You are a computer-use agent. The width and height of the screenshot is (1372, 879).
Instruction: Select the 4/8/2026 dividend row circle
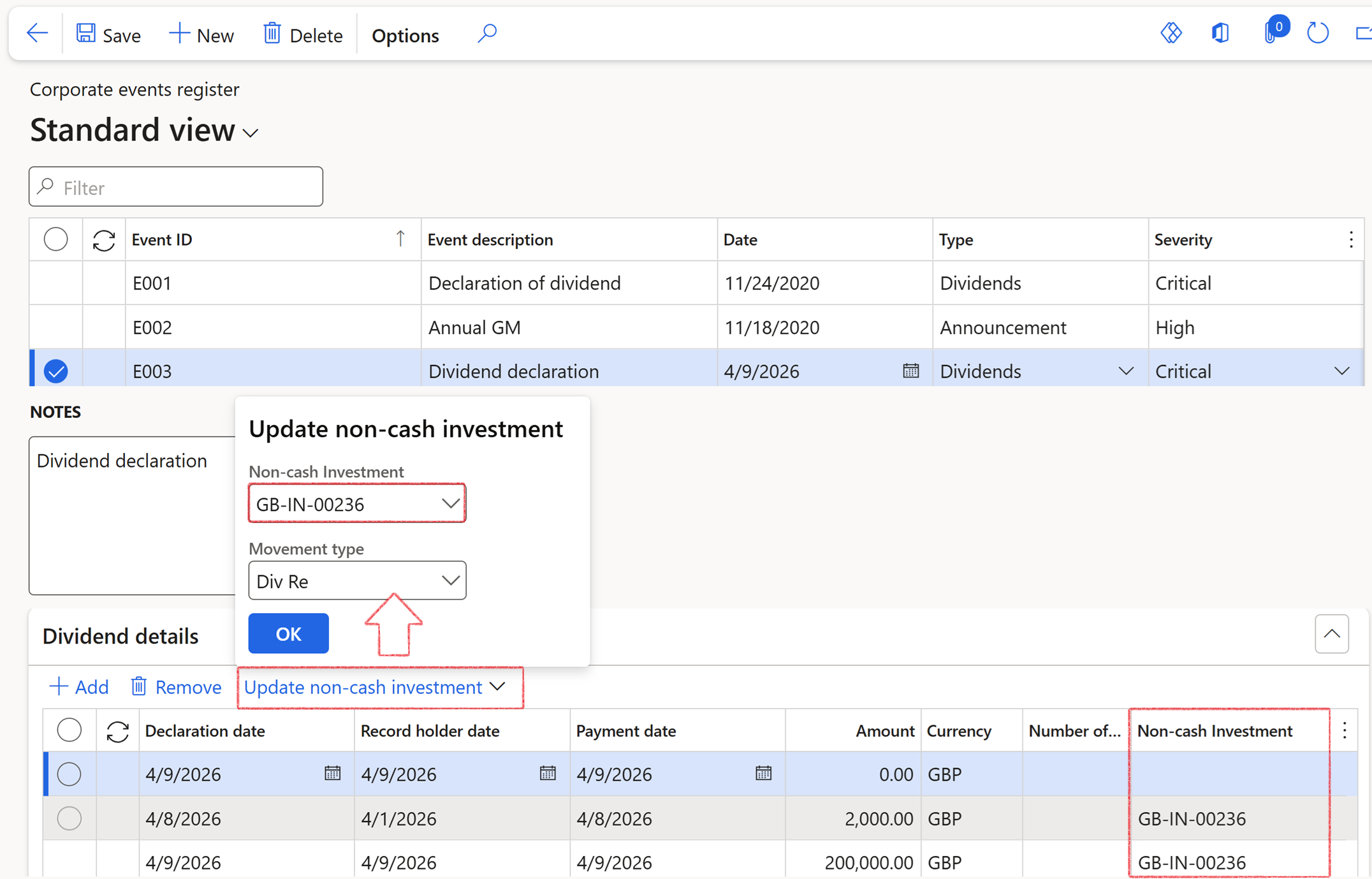click(69, 818)
